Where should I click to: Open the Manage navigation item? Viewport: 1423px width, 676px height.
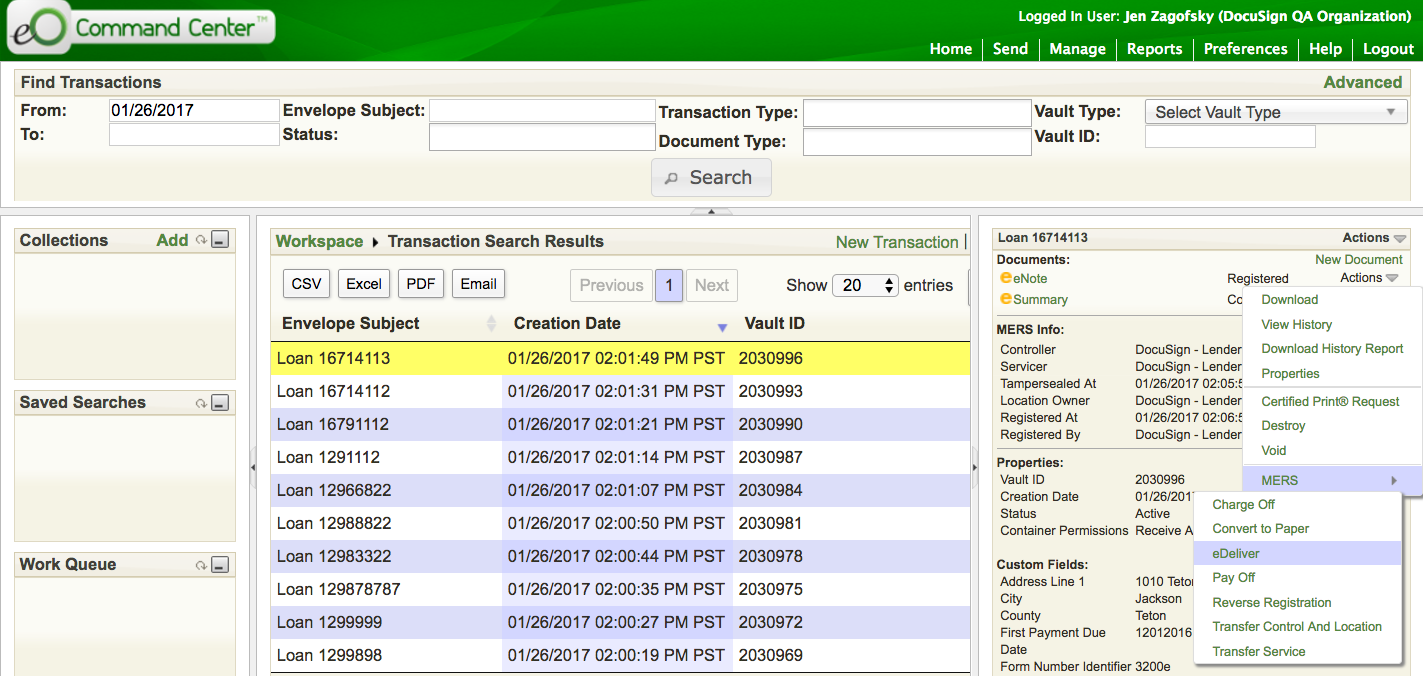(1077, 48)
